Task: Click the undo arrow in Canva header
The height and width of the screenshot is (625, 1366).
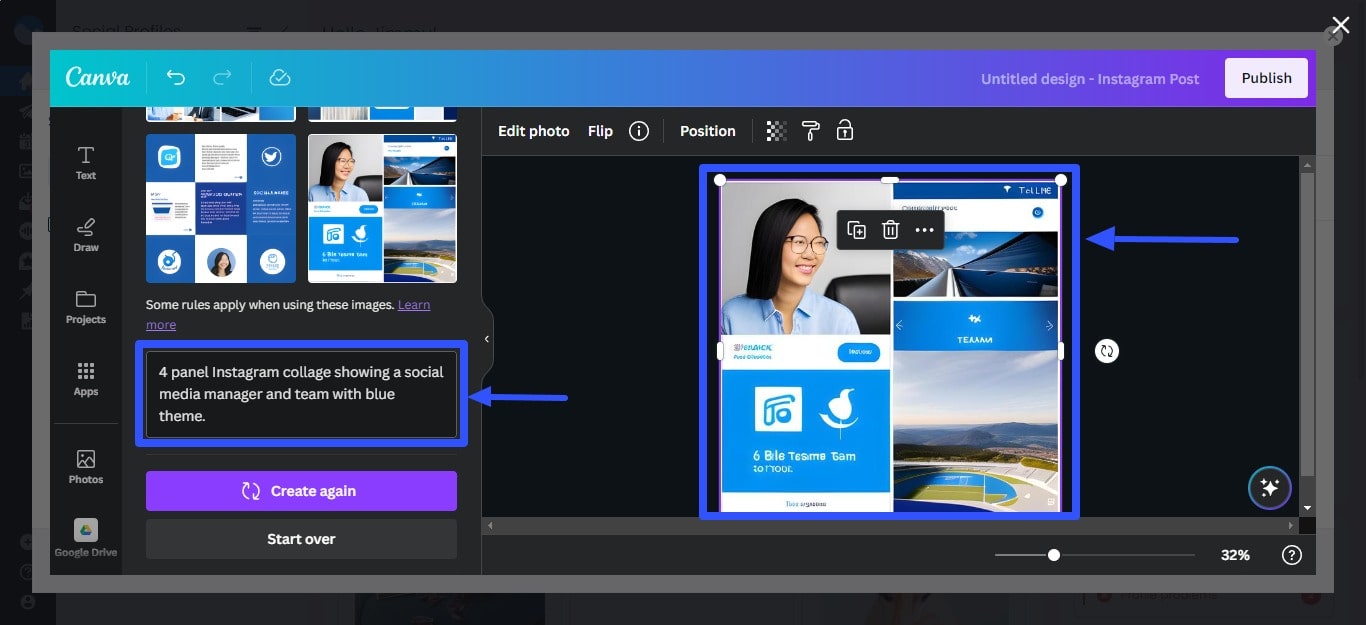Action: 176,78
